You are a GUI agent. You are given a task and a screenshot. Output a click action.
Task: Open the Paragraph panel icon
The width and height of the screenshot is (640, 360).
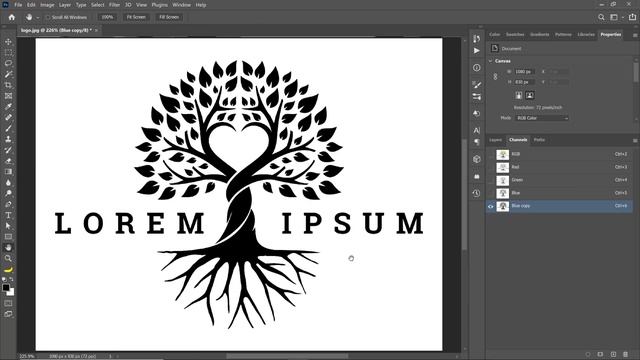[477, 142]
